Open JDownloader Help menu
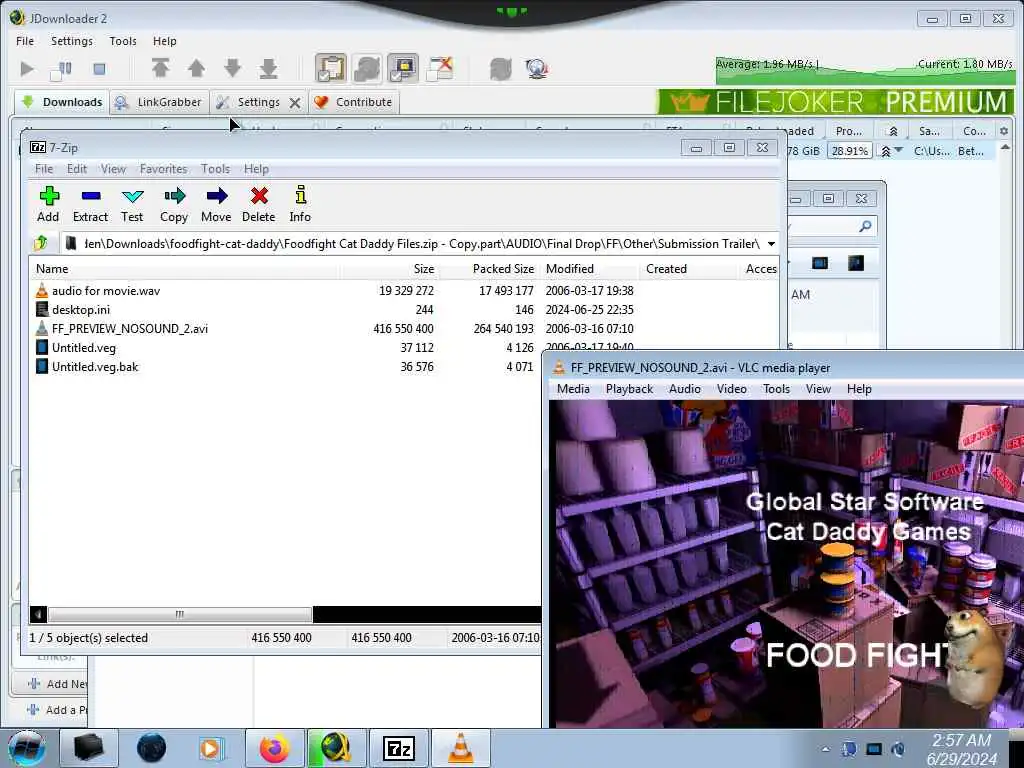Viewport: 1024px width, 768px height. (x=165, y=41)
